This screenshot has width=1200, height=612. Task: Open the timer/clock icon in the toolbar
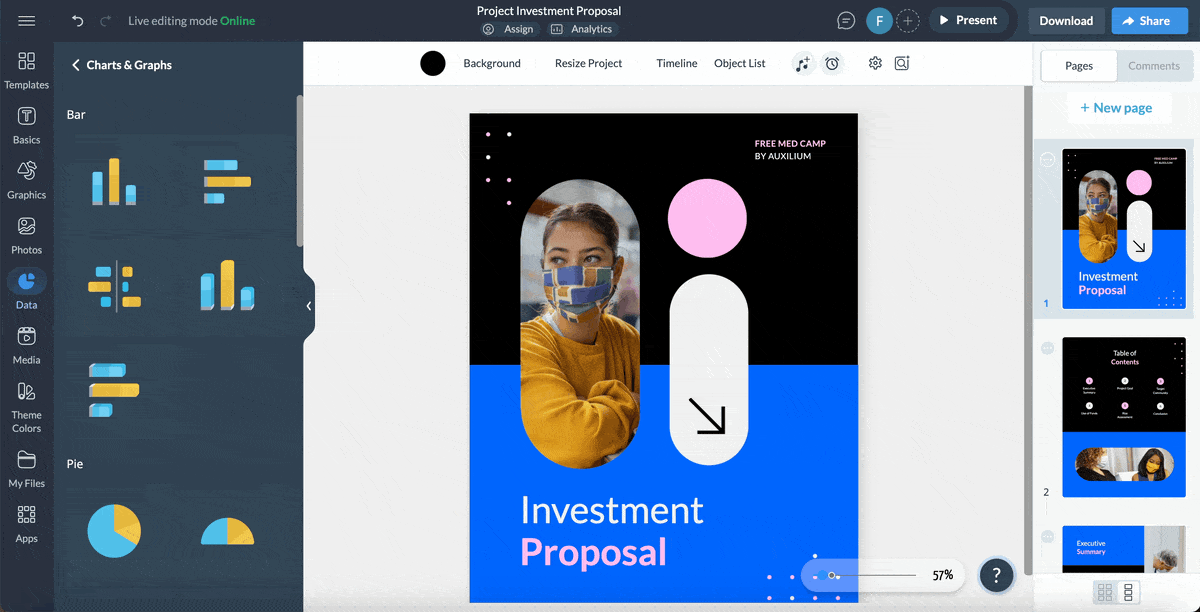(x=833, y=63)
